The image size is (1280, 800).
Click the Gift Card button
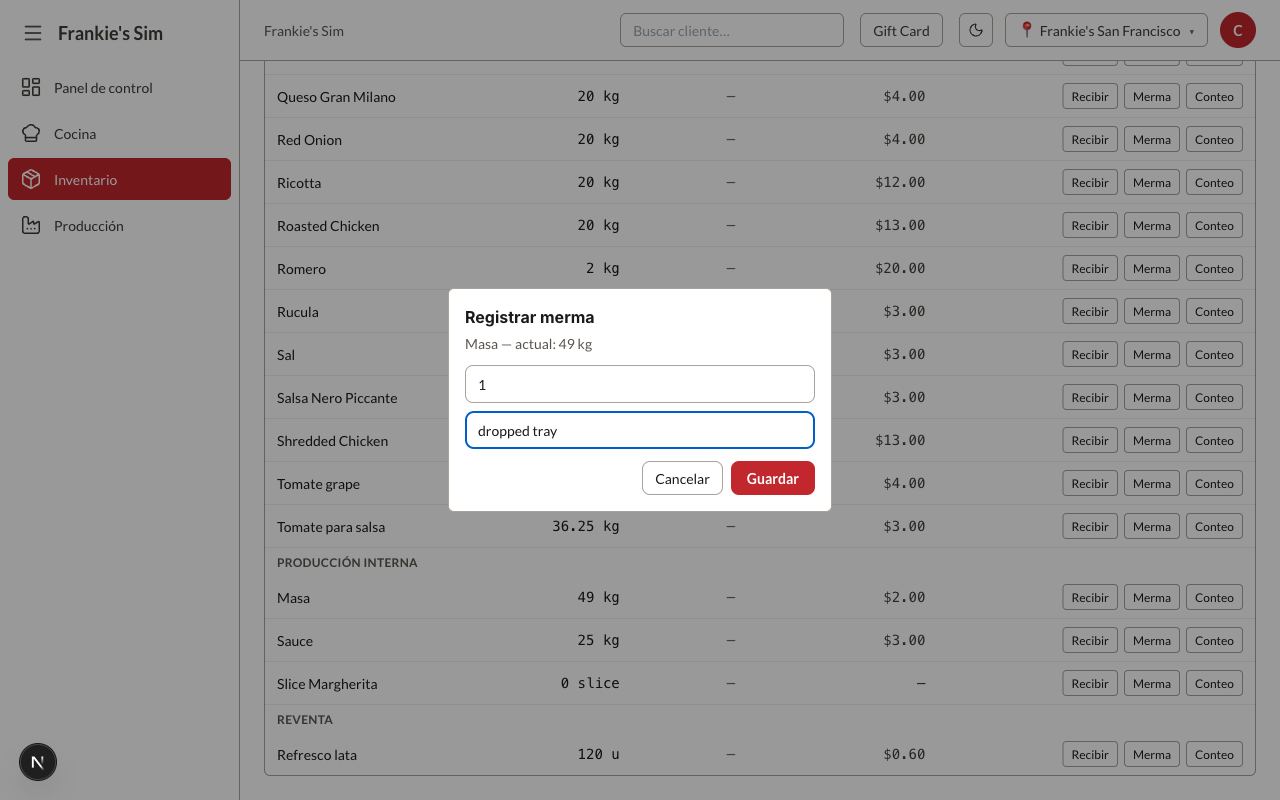pyautogui.click(x=901, y=30)
